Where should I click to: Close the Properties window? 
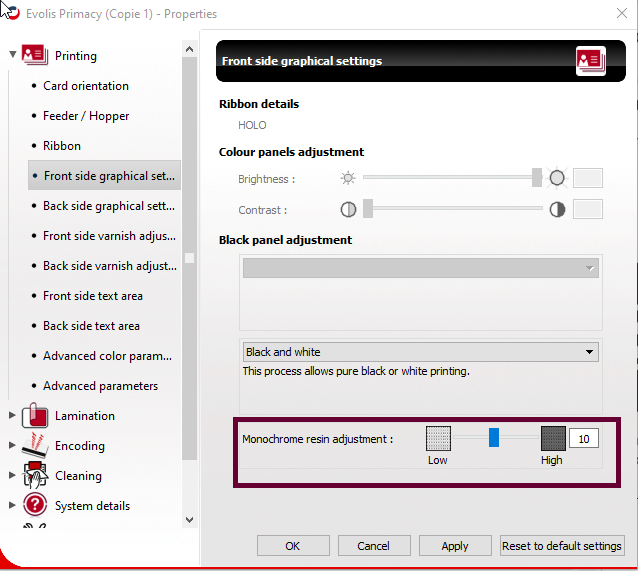point(621,13)
